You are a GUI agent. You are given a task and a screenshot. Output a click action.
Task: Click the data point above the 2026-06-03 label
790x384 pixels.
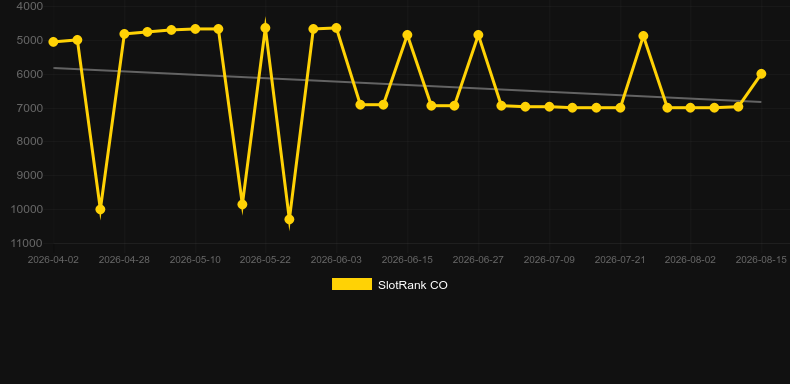336,28
